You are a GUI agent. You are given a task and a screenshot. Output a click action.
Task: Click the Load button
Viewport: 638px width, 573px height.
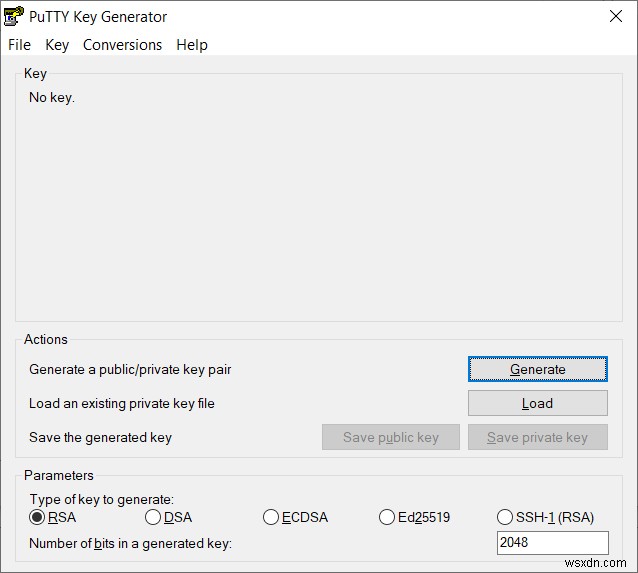click(537, 403)
